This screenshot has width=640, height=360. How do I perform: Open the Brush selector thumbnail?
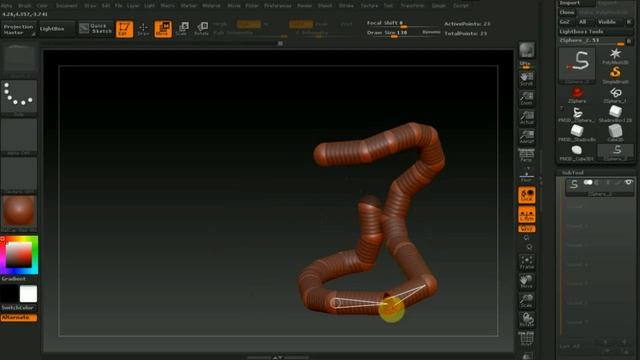coord(19,59)
